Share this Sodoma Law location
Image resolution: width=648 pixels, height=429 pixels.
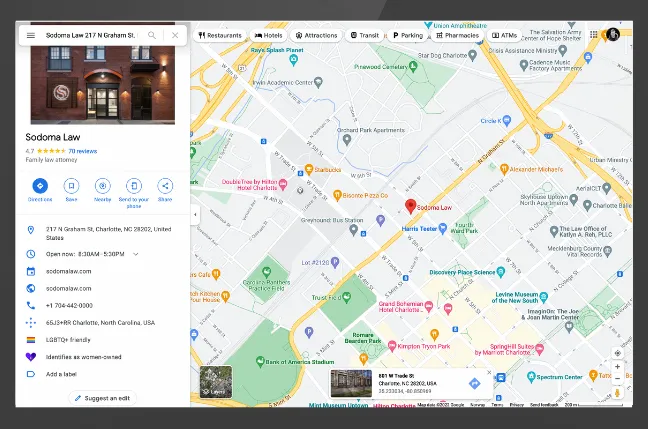[165, 186]
